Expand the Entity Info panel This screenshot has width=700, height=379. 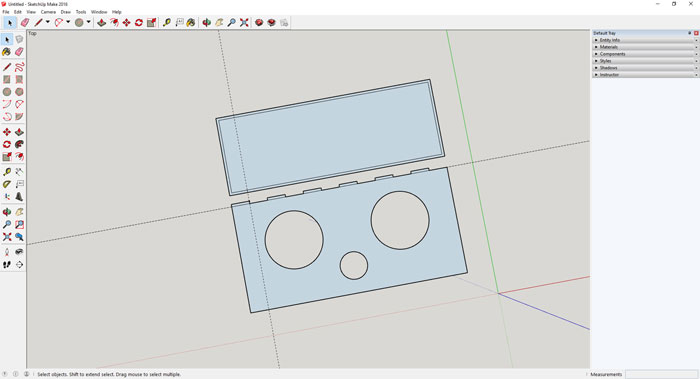[x=645, y=40]
